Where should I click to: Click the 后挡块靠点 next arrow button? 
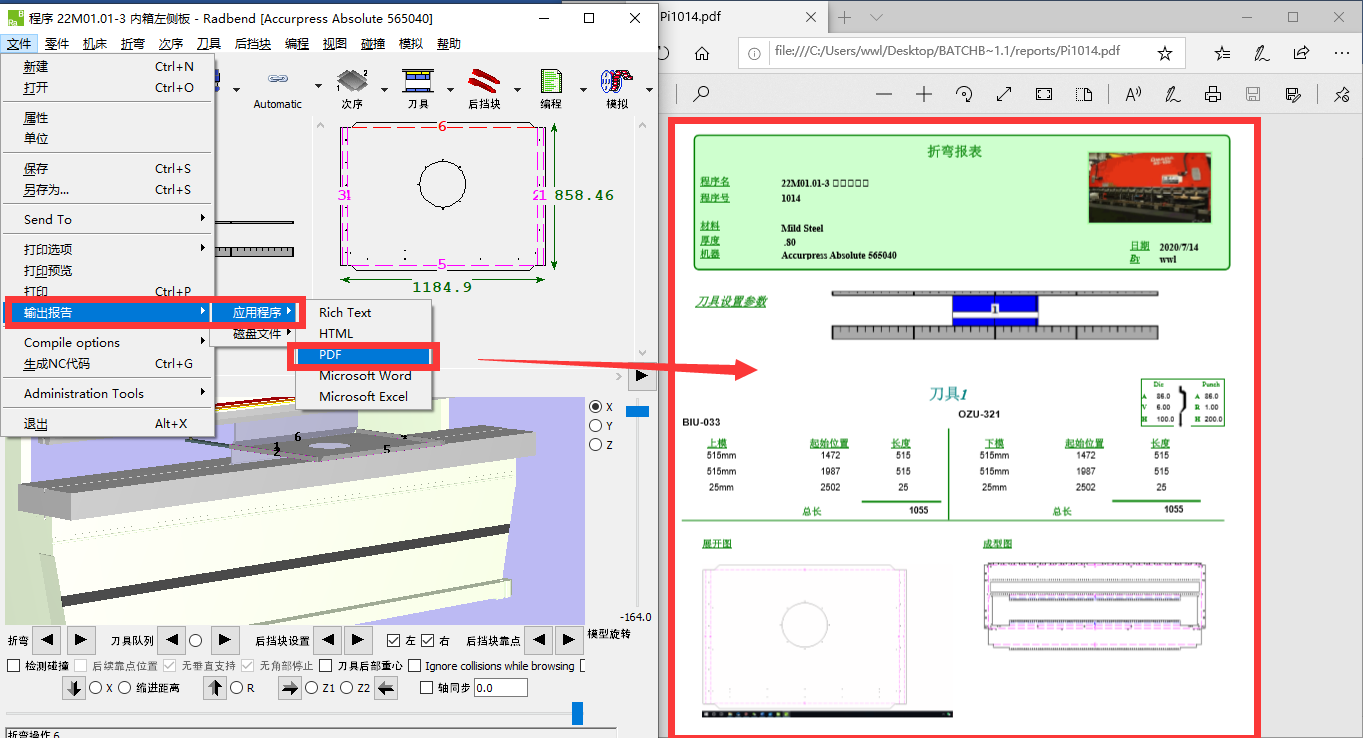click(x=569, y=640)
